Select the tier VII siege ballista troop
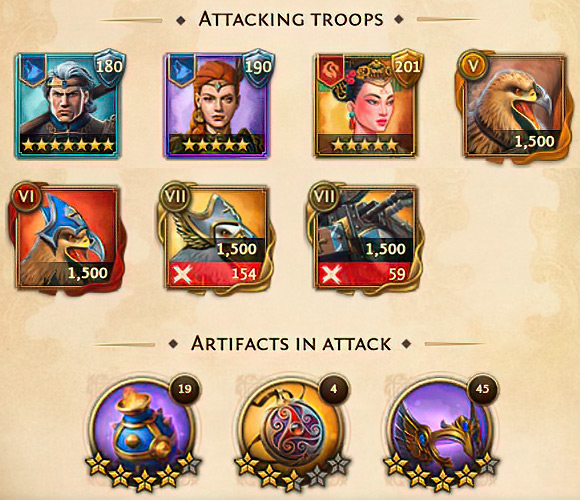This screenshot has height=500, width=580. pyautogui.click(x=366, y=239)
